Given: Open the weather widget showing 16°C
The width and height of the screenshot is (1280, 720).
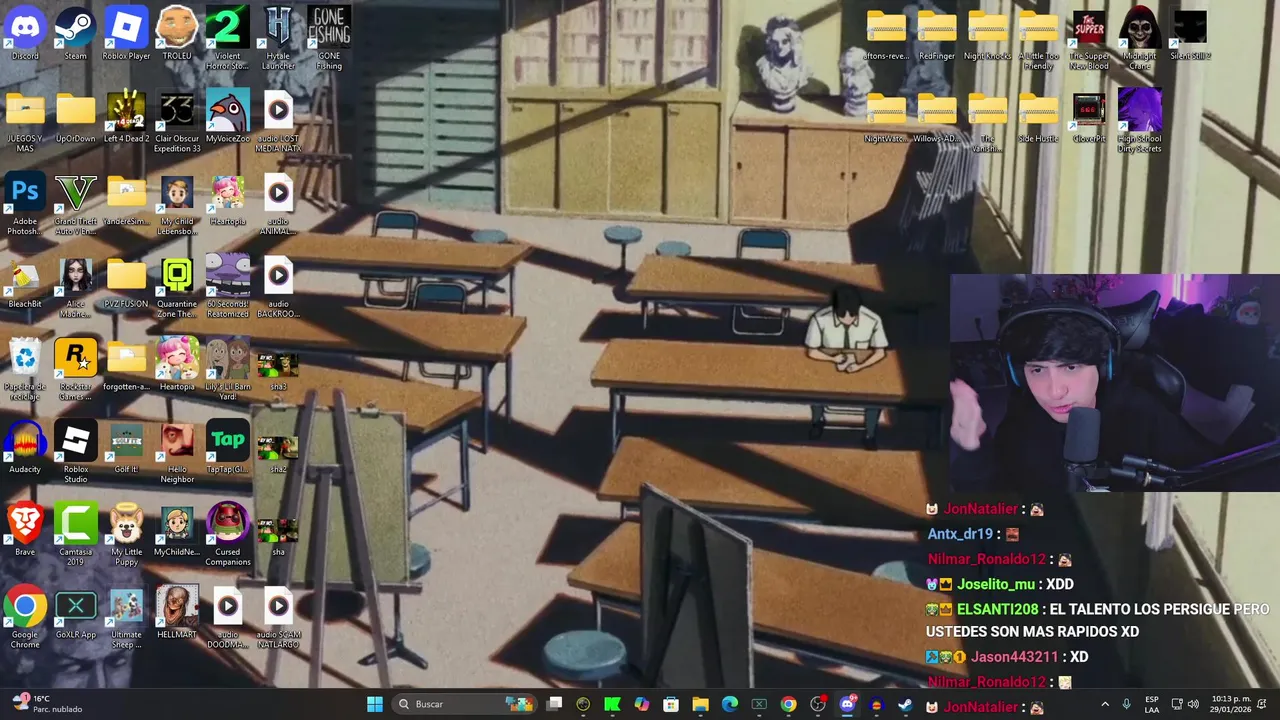Looking at the screenshot, I should tap(45, 704).
